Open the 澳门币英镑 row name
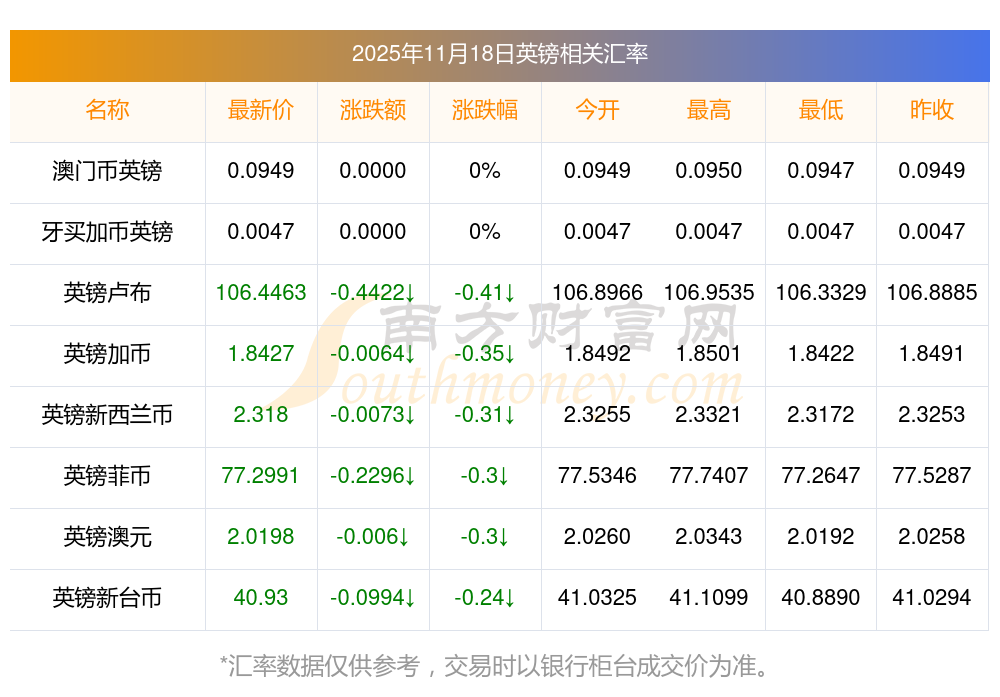1000x697 pixels. [x=107, y=171]
